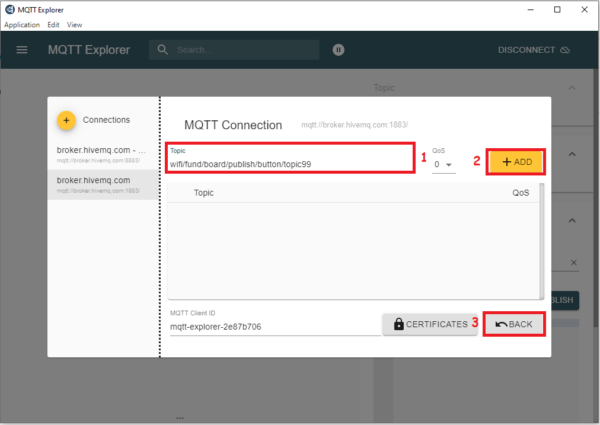Click the MQTT Explorer title bar logo
This screenshot has width=600, height=425.
9,9
